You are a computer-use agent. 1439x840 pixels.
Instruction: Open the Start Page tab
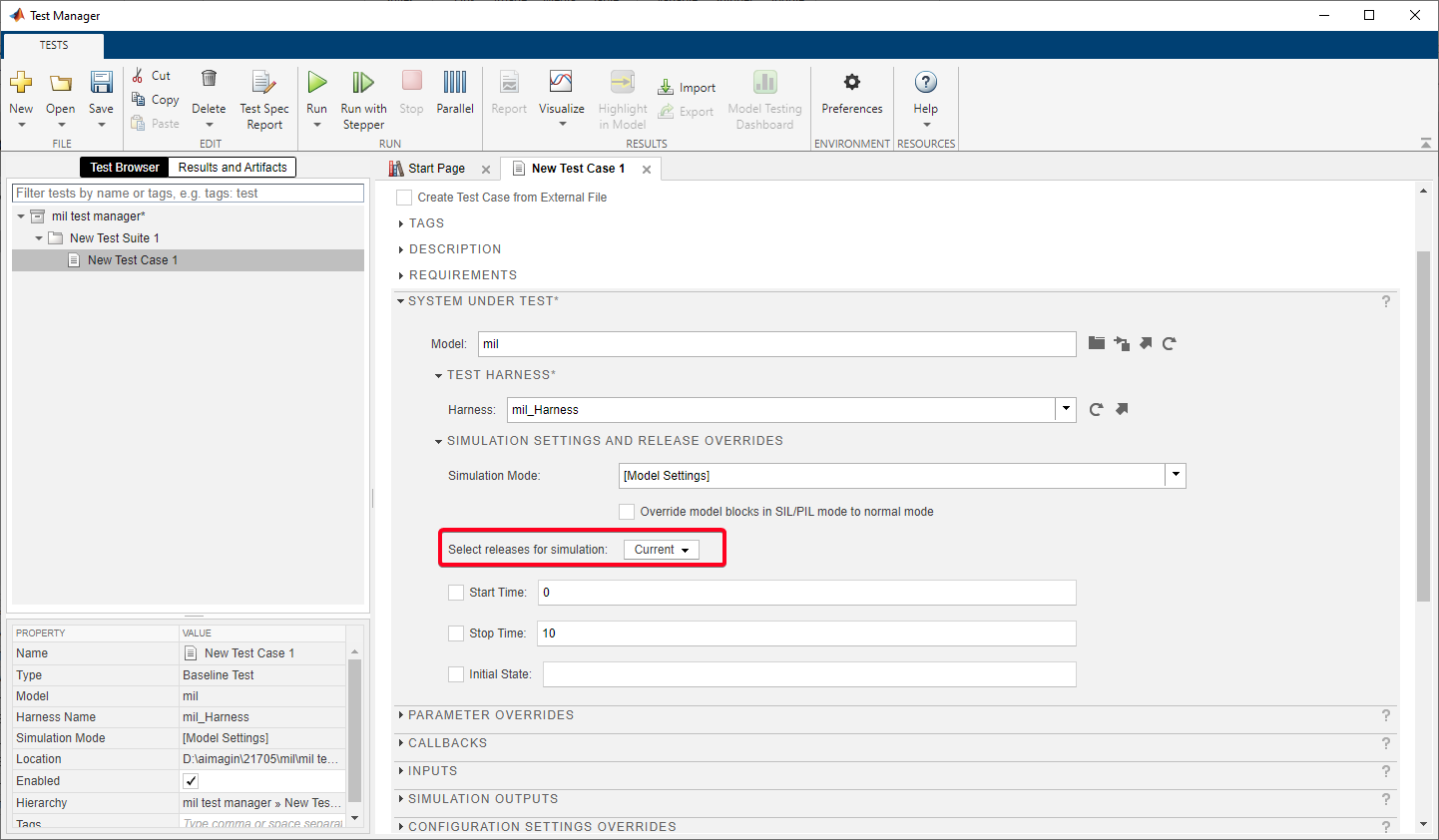(436, 169)
